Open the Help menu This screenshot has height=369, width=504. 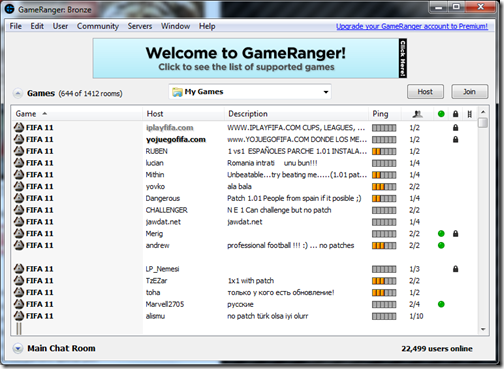coord(207,26)
